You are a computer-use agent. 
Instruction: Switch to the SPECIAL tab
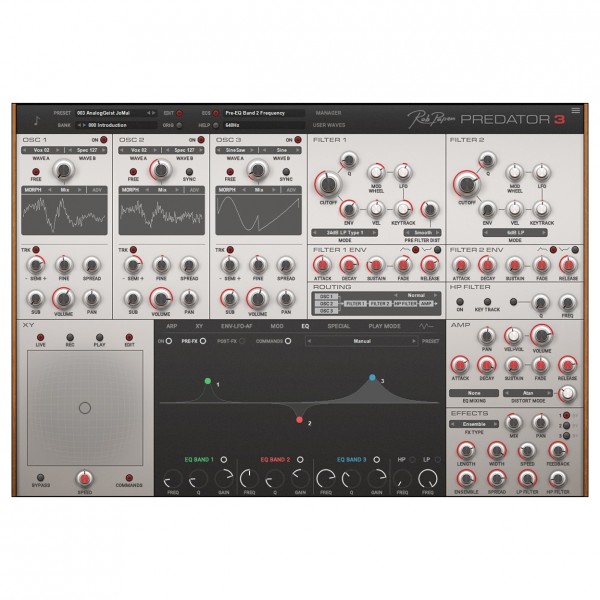tap(339, 326)
